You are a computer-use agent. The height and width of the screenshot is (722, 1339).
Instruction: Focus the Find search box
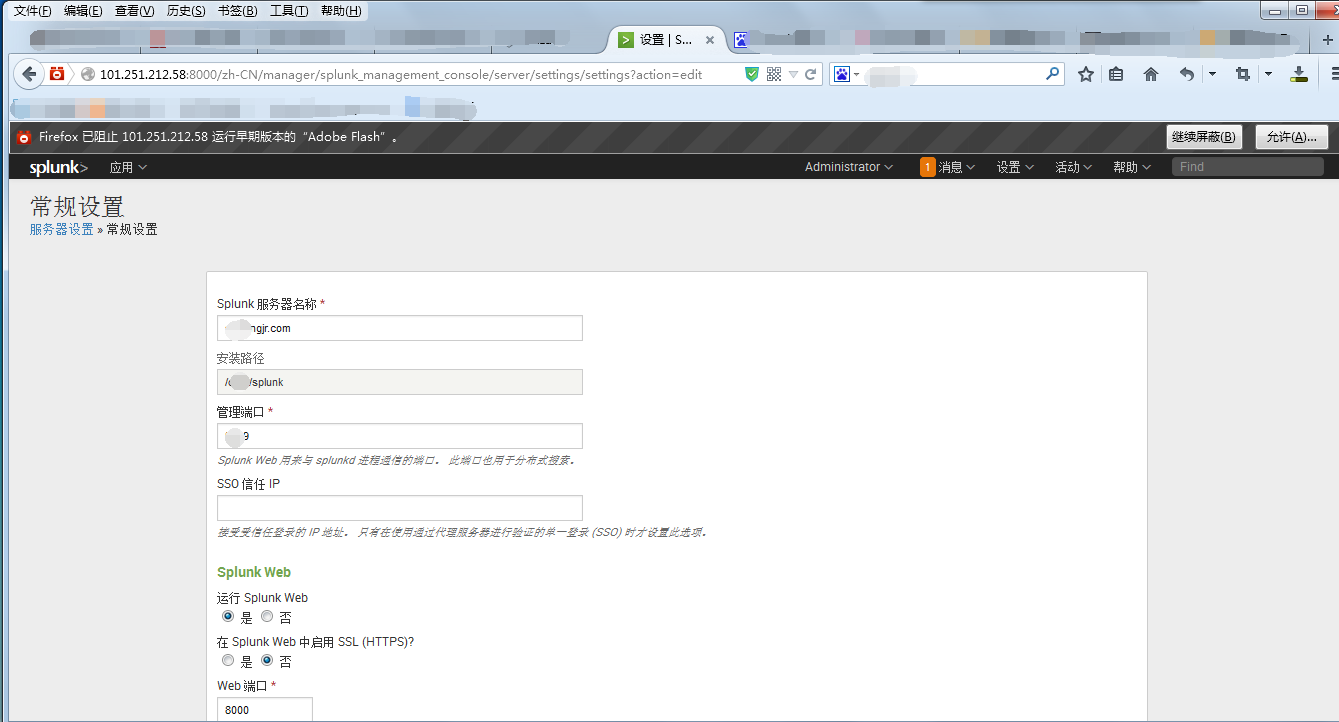(x=1248, y=167)
